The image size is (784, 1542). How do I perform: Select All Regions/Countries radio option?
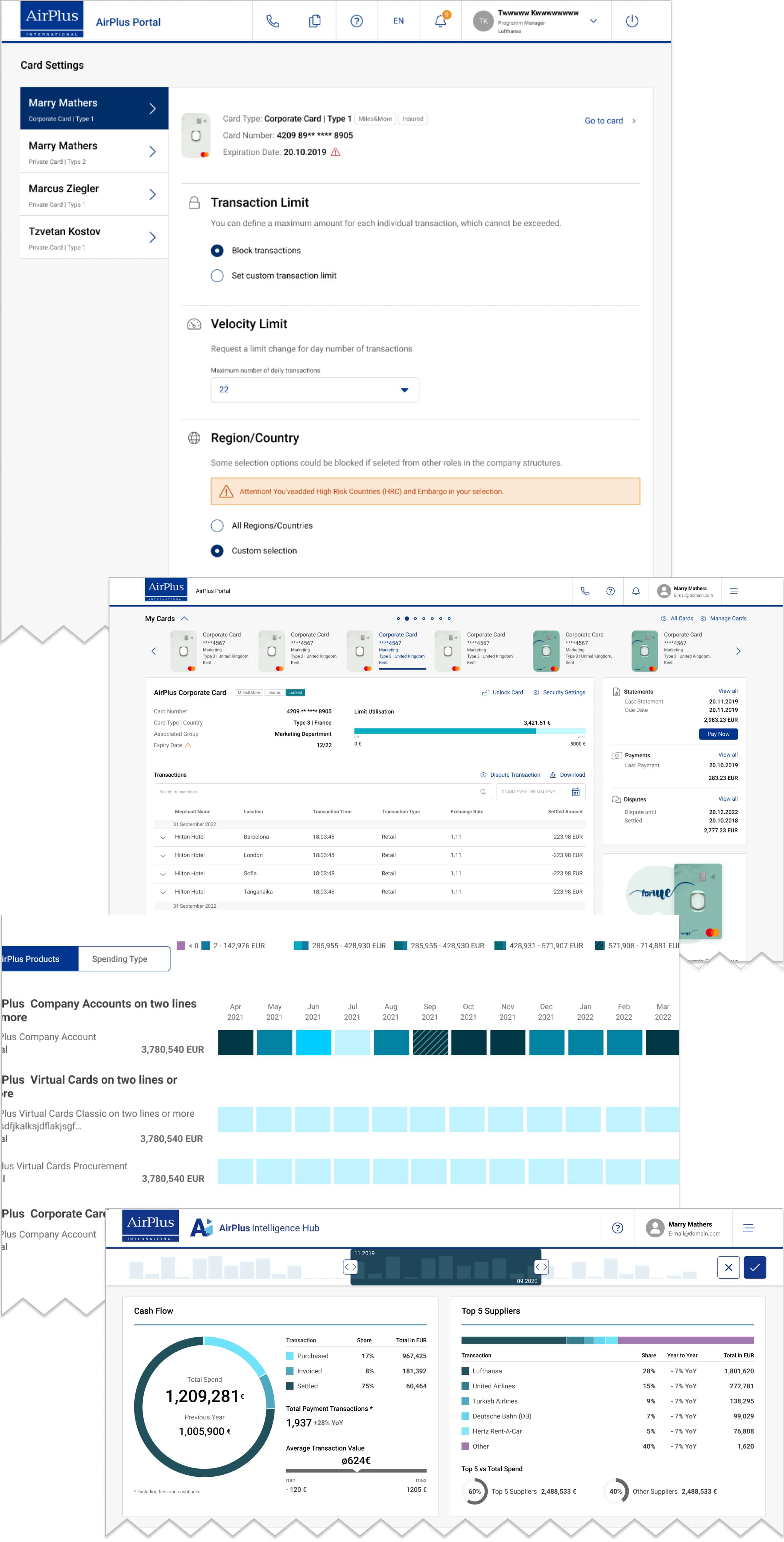pyautogui.click(x=217, y=526)
